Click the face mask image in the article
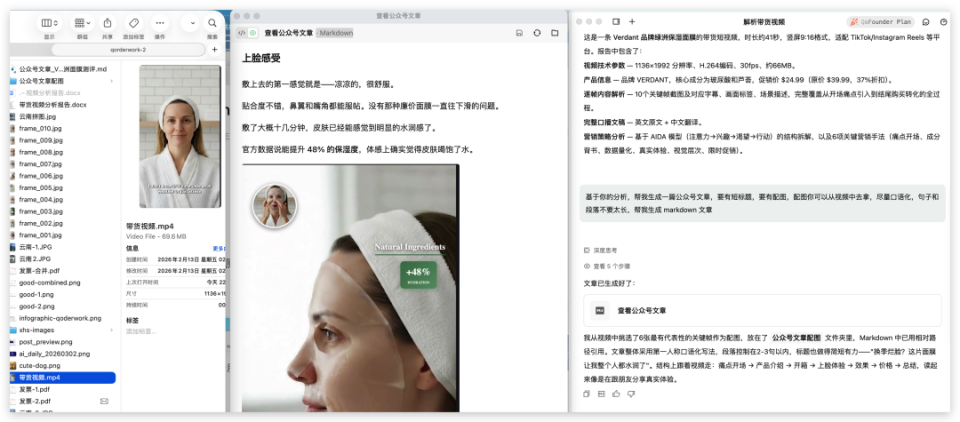Image resolution: width=960 pixels, height=422 pixels. (350, 288)
